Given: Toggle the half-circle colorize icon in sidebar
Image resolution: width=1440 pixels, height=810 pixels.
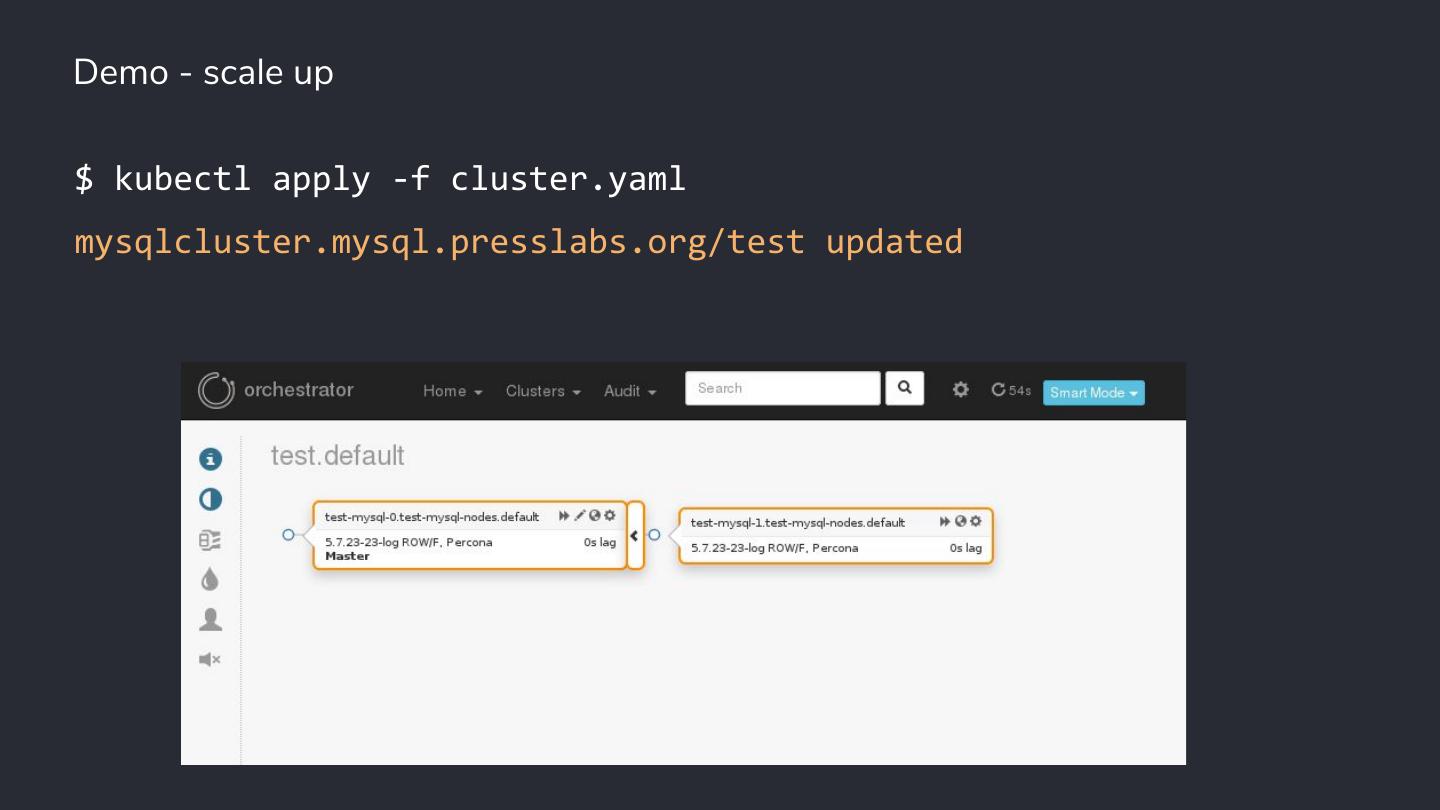Looking at the screenshot, I should pyautogui.click(x=210, y=499).
